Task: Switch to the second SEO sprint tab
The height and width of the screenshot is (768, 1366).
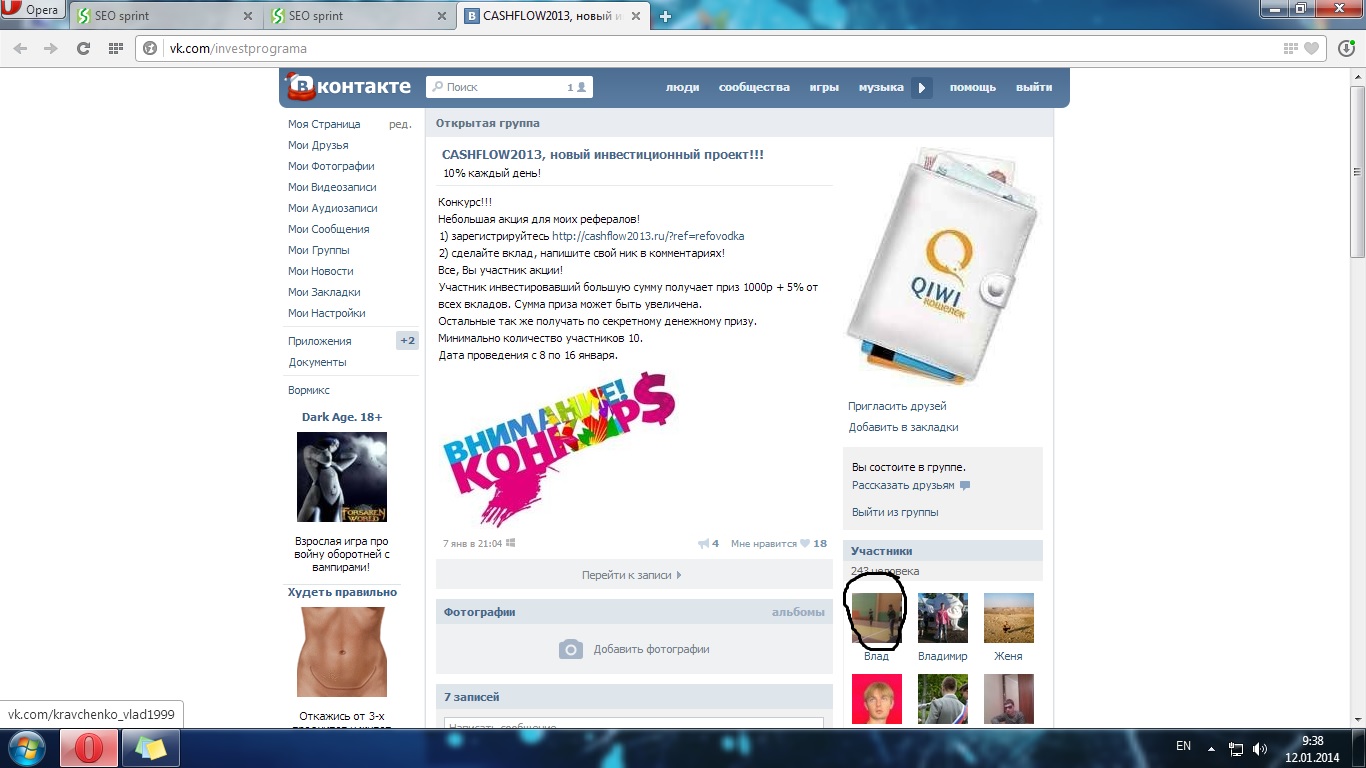Action: click(x=361, y=16)
